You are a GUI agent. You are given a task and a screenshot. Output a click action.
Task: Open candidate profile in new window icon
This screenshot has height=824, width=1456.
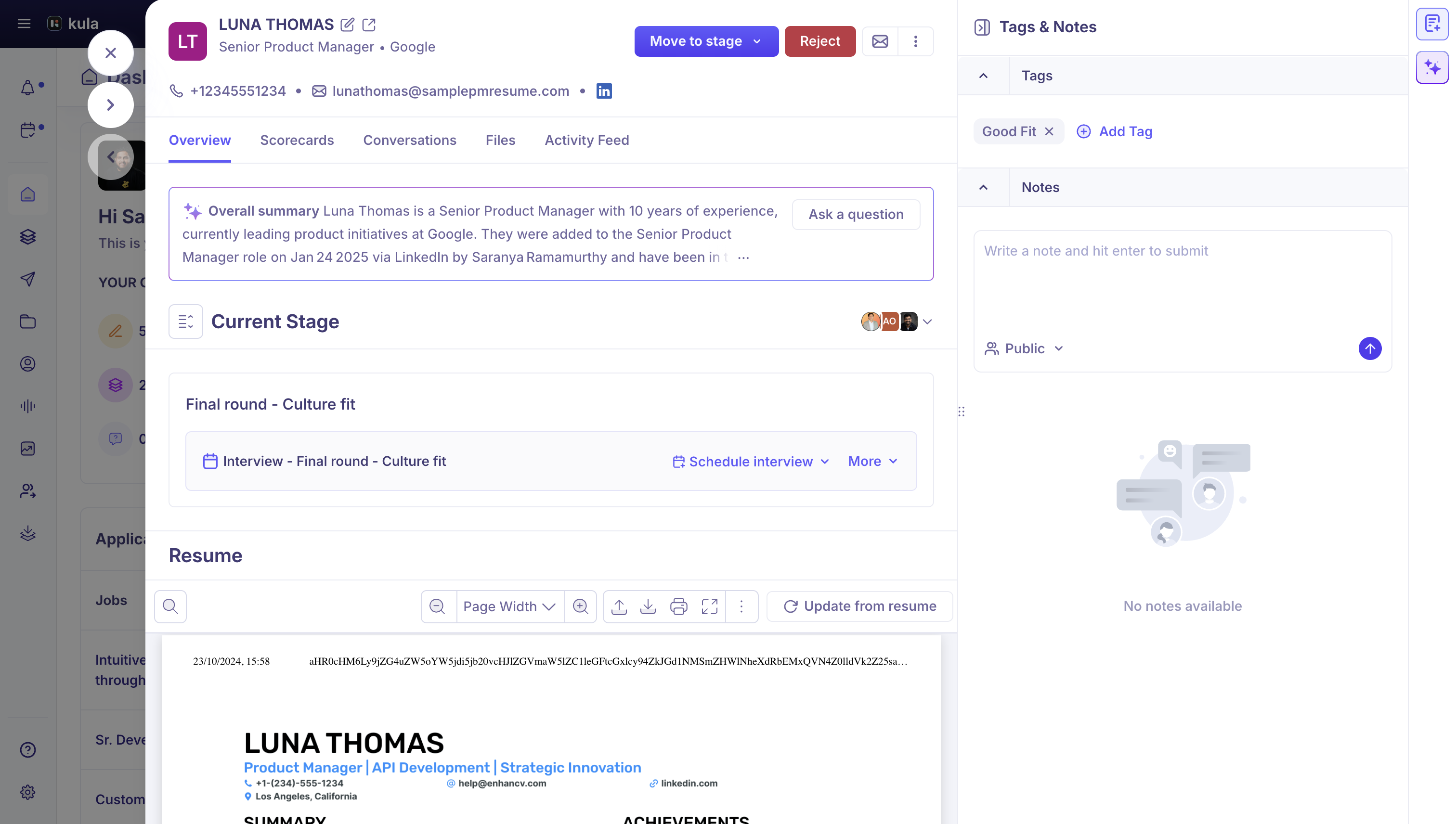pos(368,25)
